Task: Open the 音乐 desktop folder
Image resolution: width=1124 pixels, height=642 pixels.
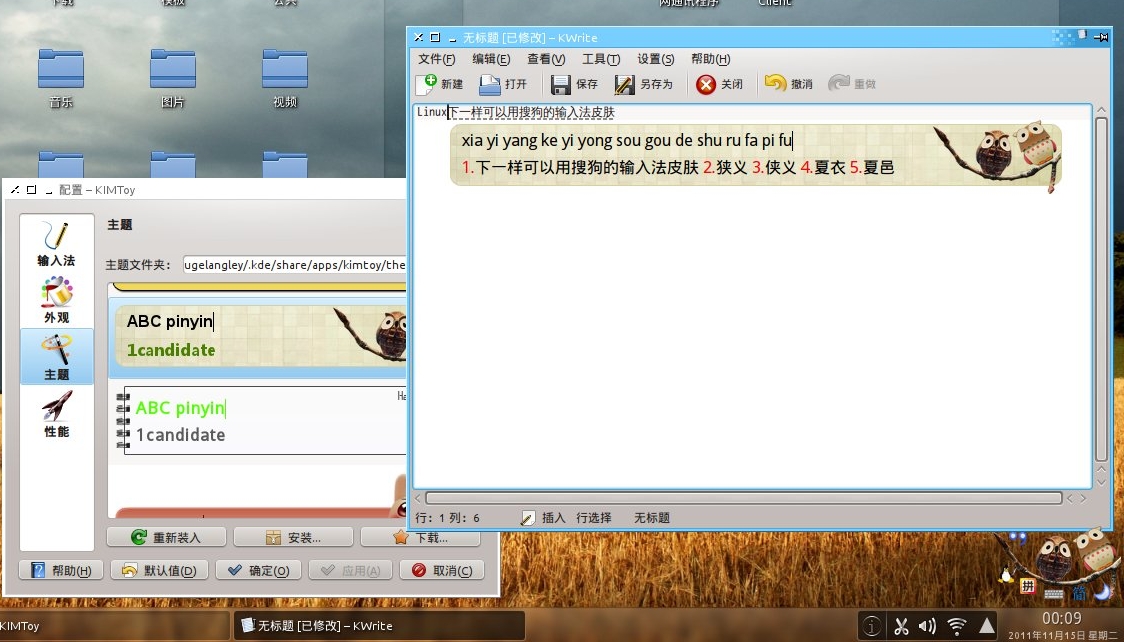Action: point(61,79)
